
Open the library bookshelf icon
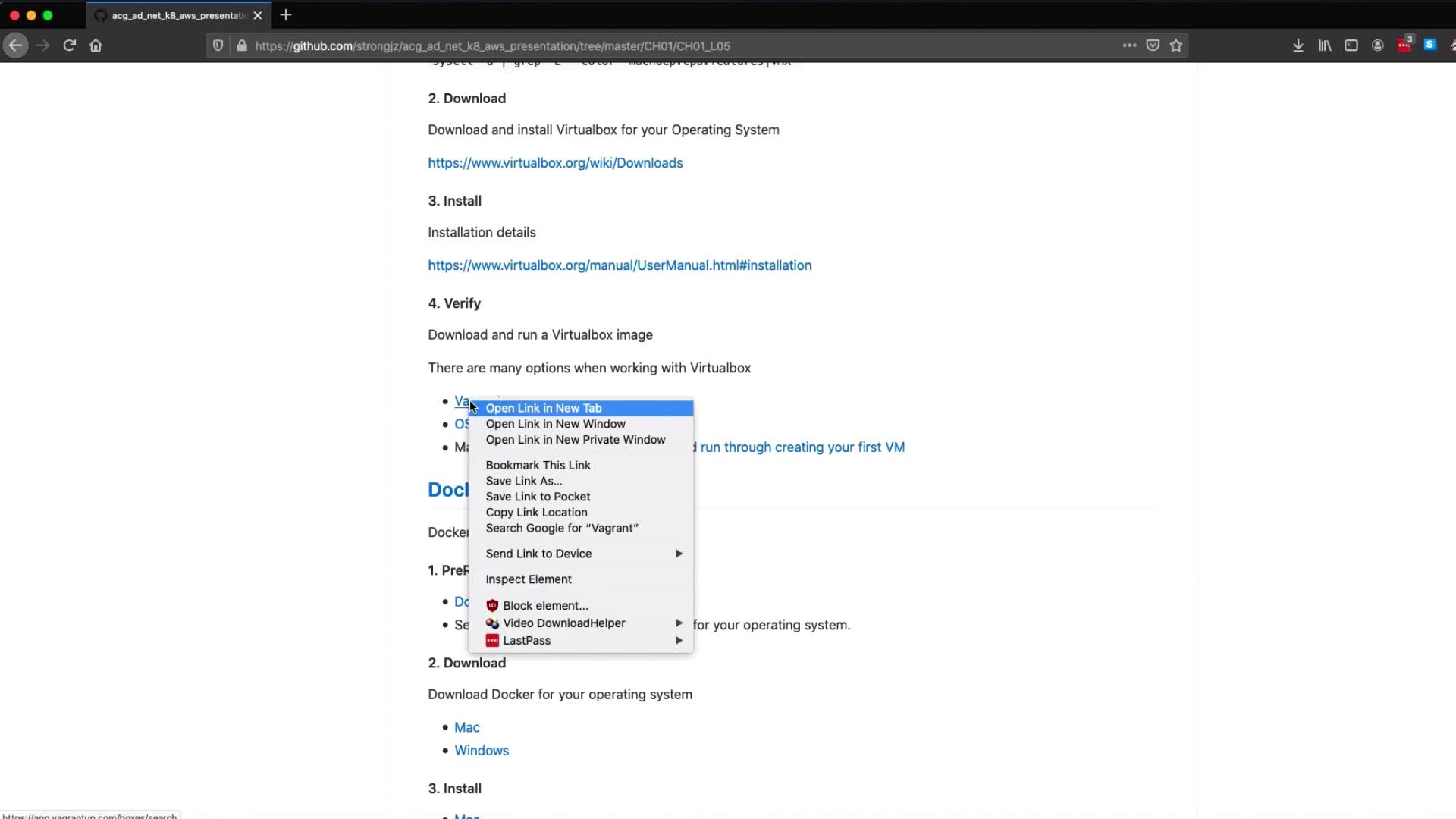point(1325,45)
